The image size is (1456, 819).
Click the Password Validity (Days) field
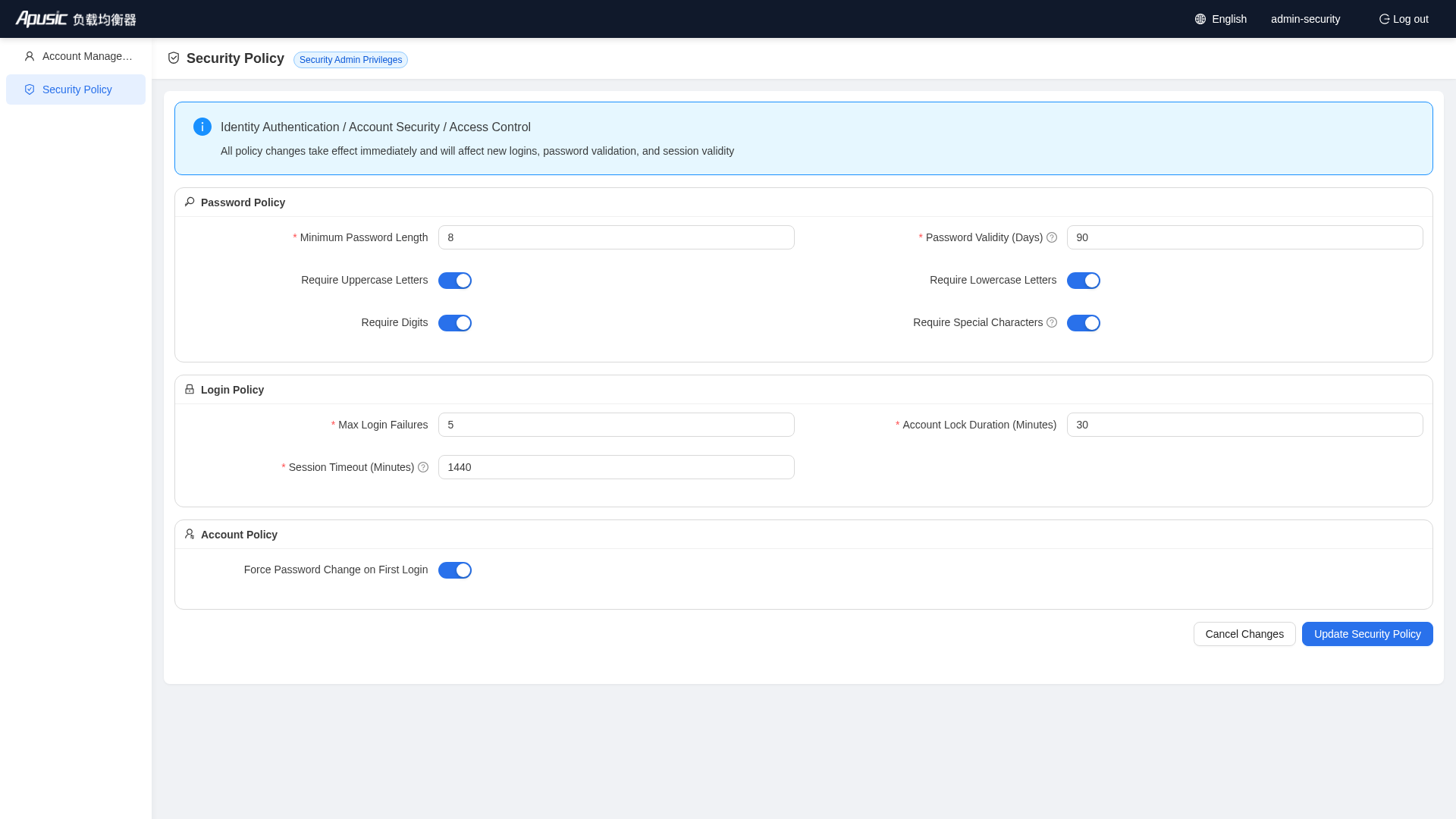(x=1245, y=237)
